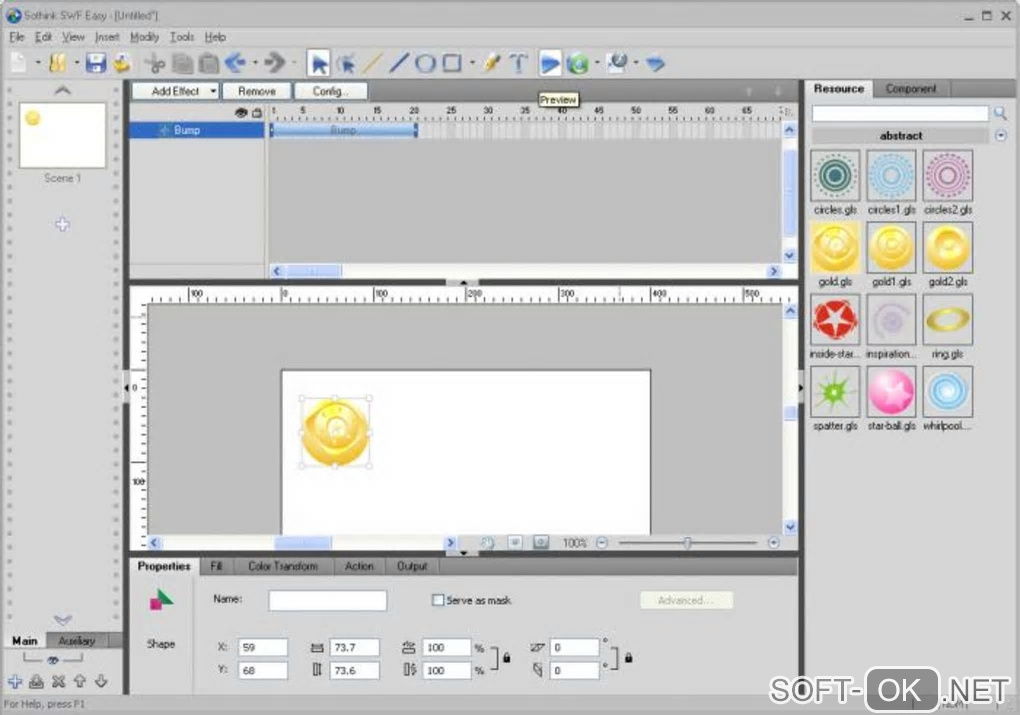
Task: Open the Modify menu
Action: click(x=144, y=37)
